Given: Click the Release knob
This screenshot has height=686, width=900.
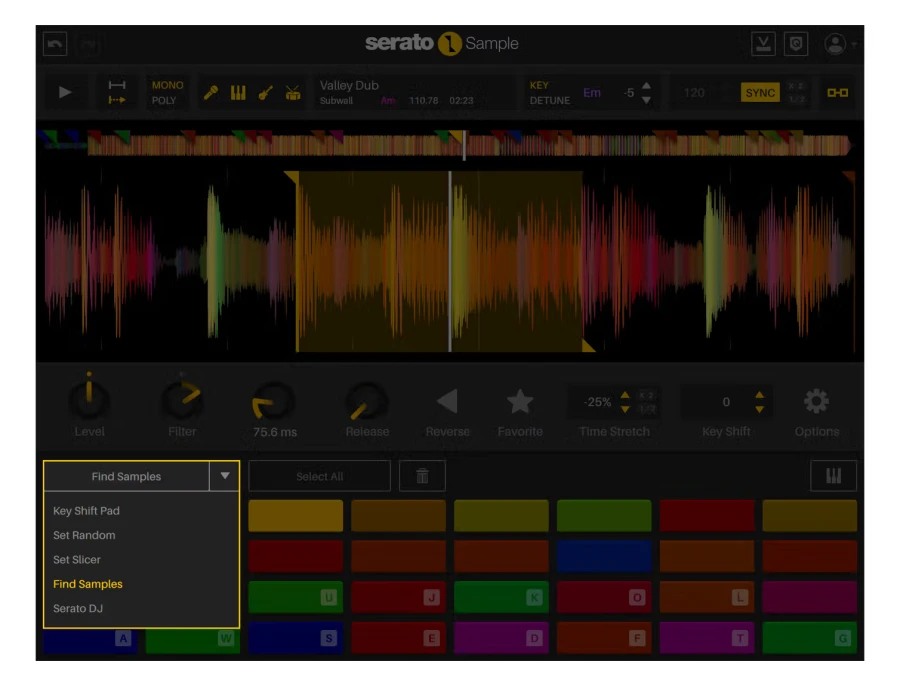Looking at the screenshot, I should (x=366, y=401).
